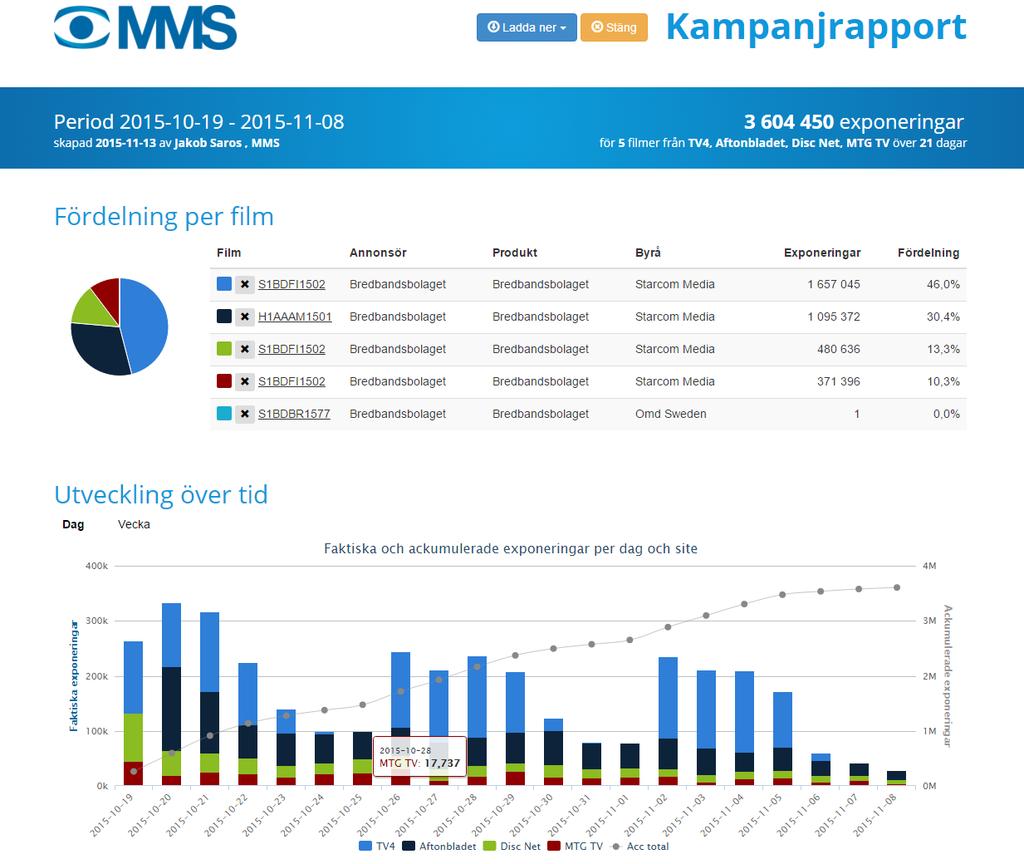Click the MMS eye logo
The width and height of the screenshot is (1024, 864).
click(145, 27)
